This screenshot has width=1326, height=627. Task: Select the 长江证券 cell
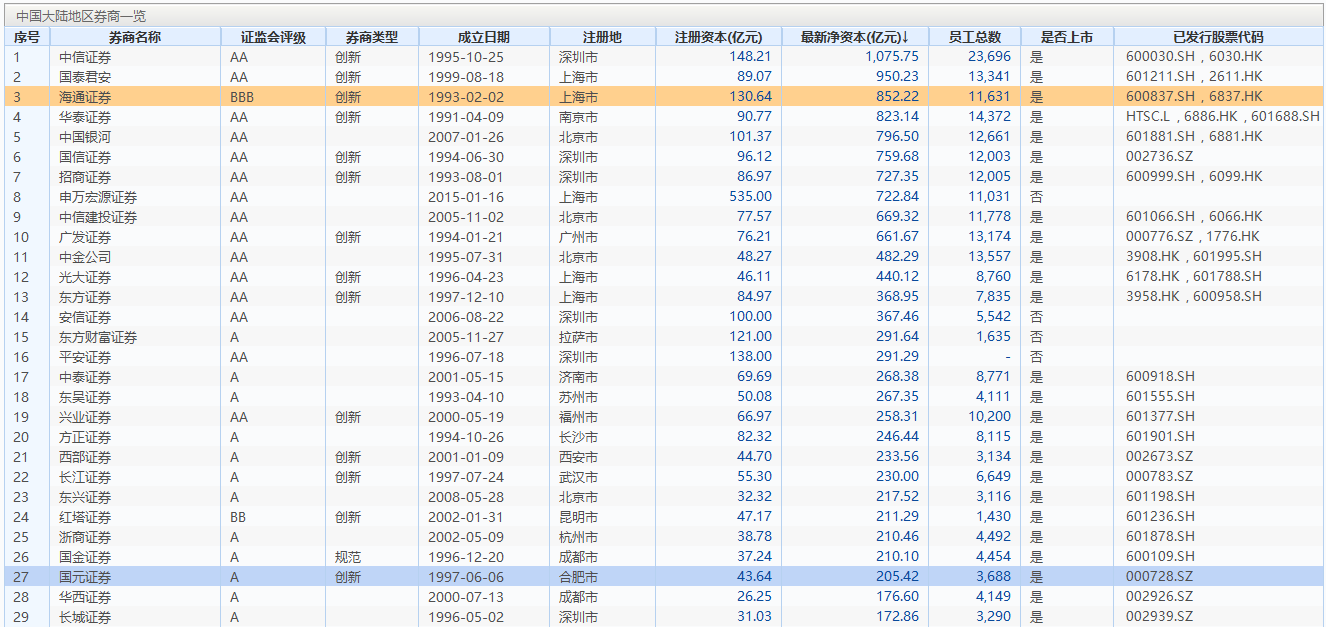[x=85, y=477]
